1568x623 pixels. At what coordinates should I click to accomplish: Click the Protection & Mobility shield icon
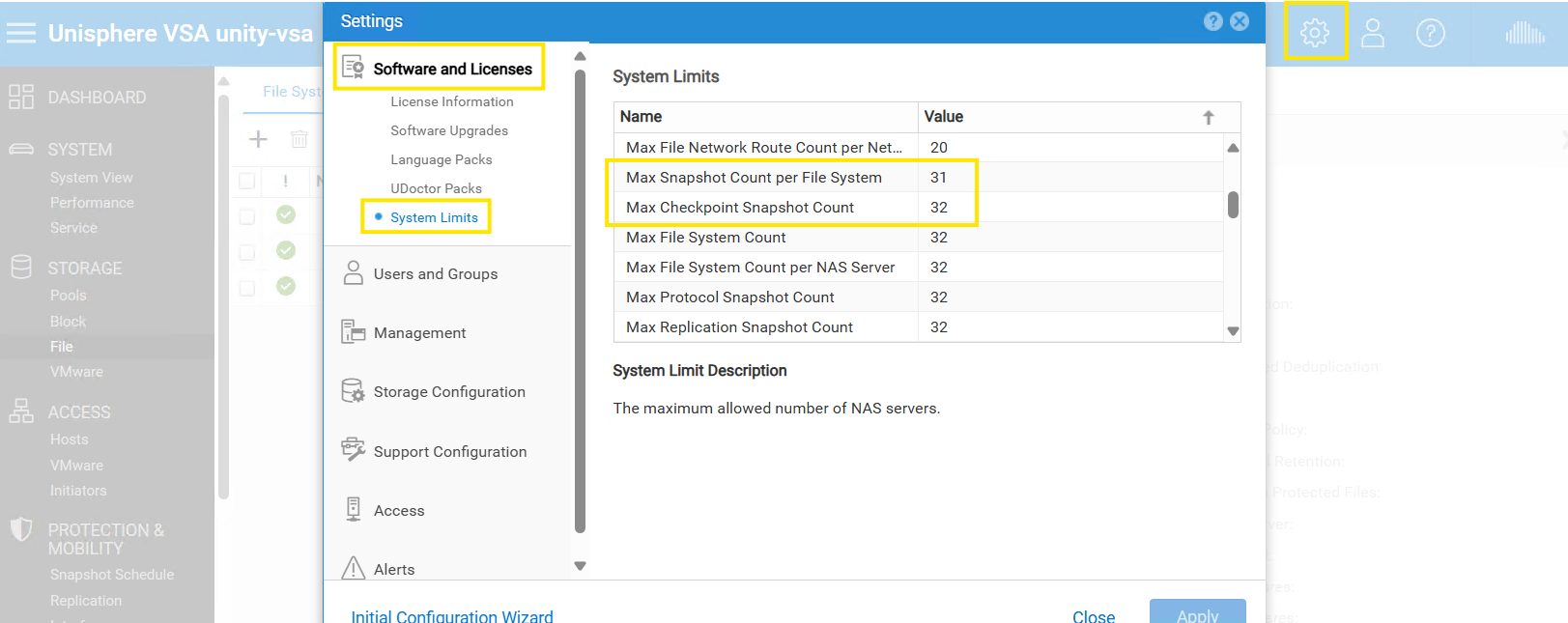pyautogui.click(x=21, y=529)
